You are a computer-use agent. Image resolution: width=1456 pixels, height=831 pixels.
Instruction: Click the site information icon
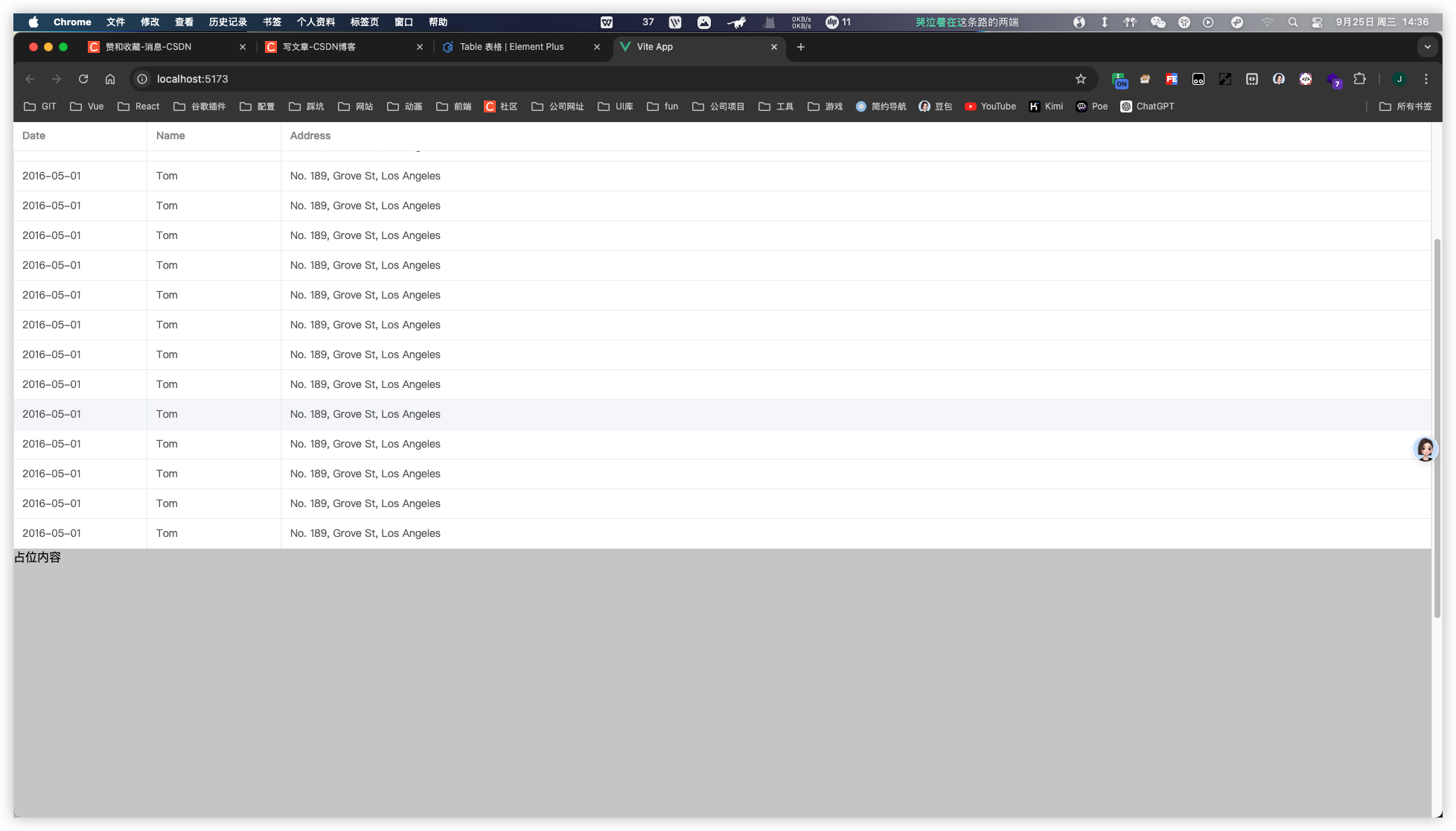tap(142, 79)
